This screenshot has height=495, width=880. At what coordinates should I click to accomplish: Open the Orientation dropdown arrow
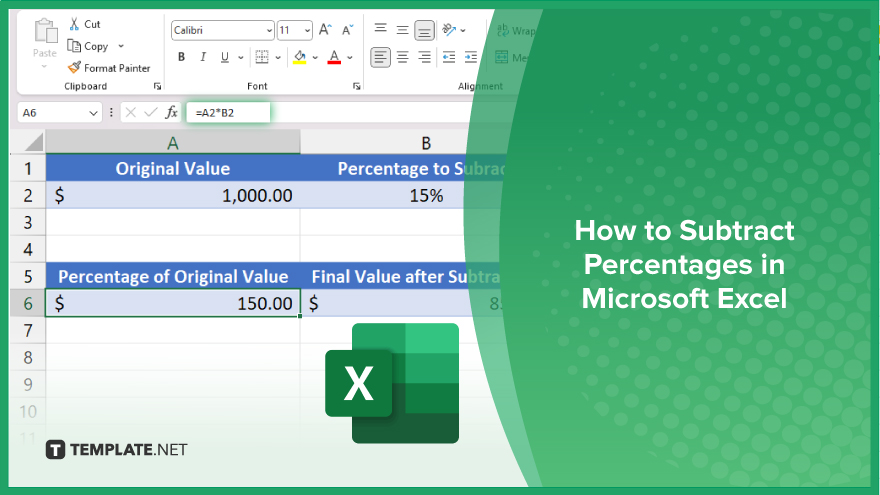[x=463, y=30]
